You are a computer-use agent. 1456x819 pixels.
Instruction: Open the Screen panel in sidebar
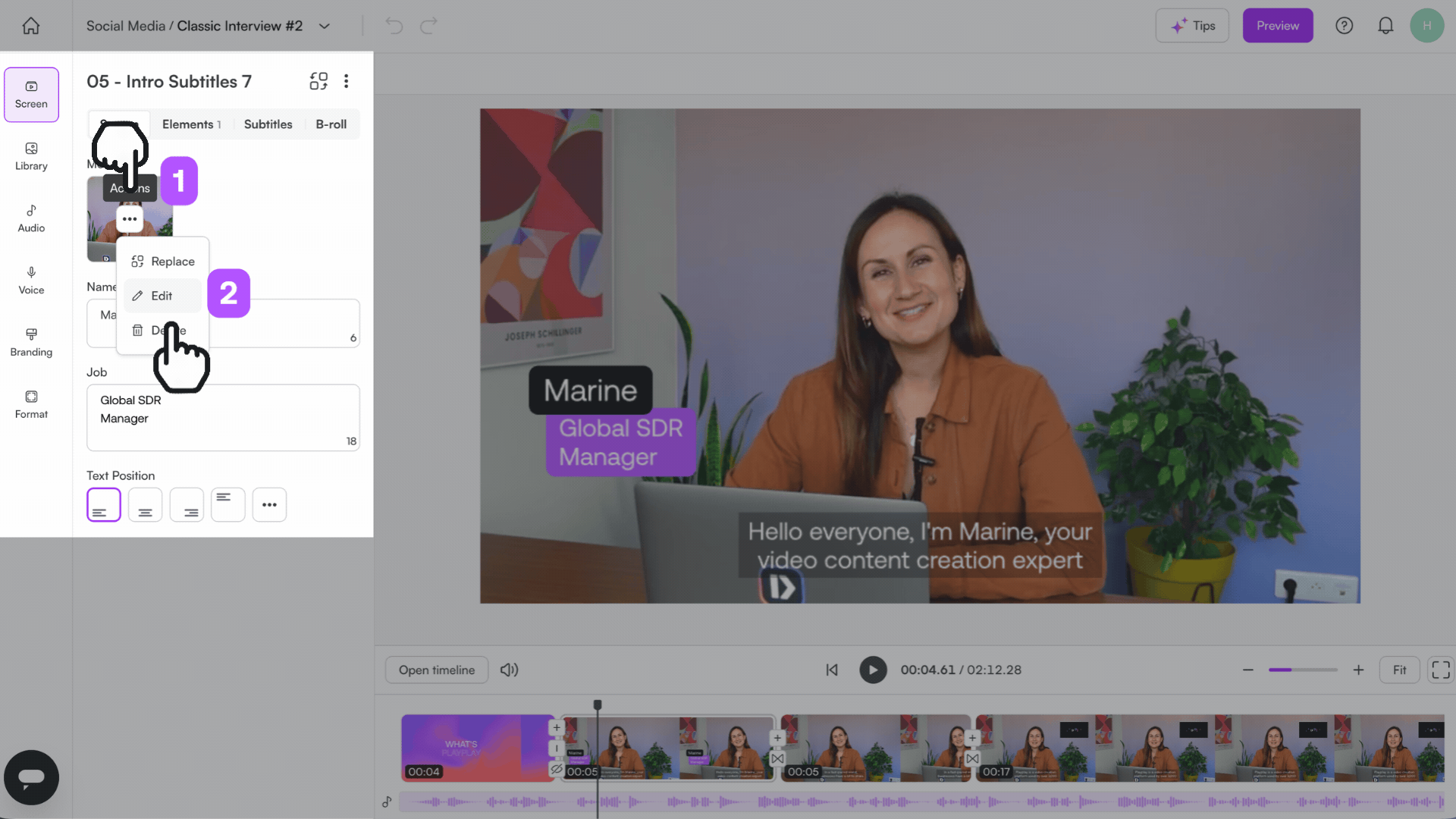[x=31, y=95]
